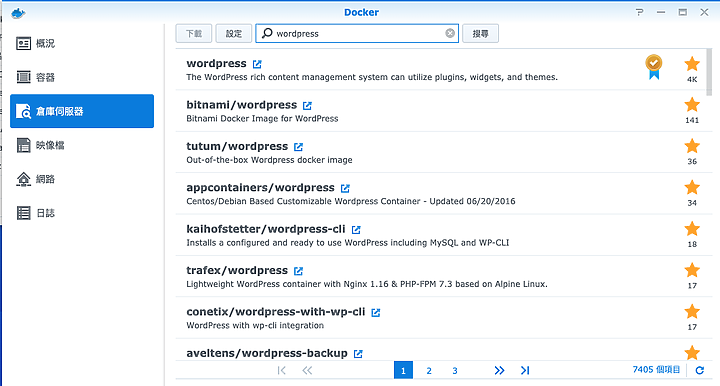720x386 pixels.
Task: Go to results page 1
Action: coord(403,370)
